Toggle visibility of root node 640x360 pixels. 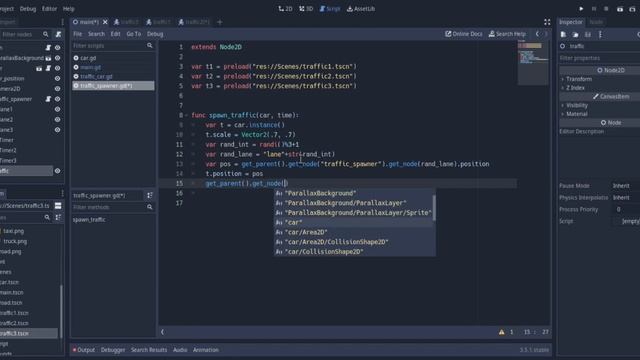58,48
